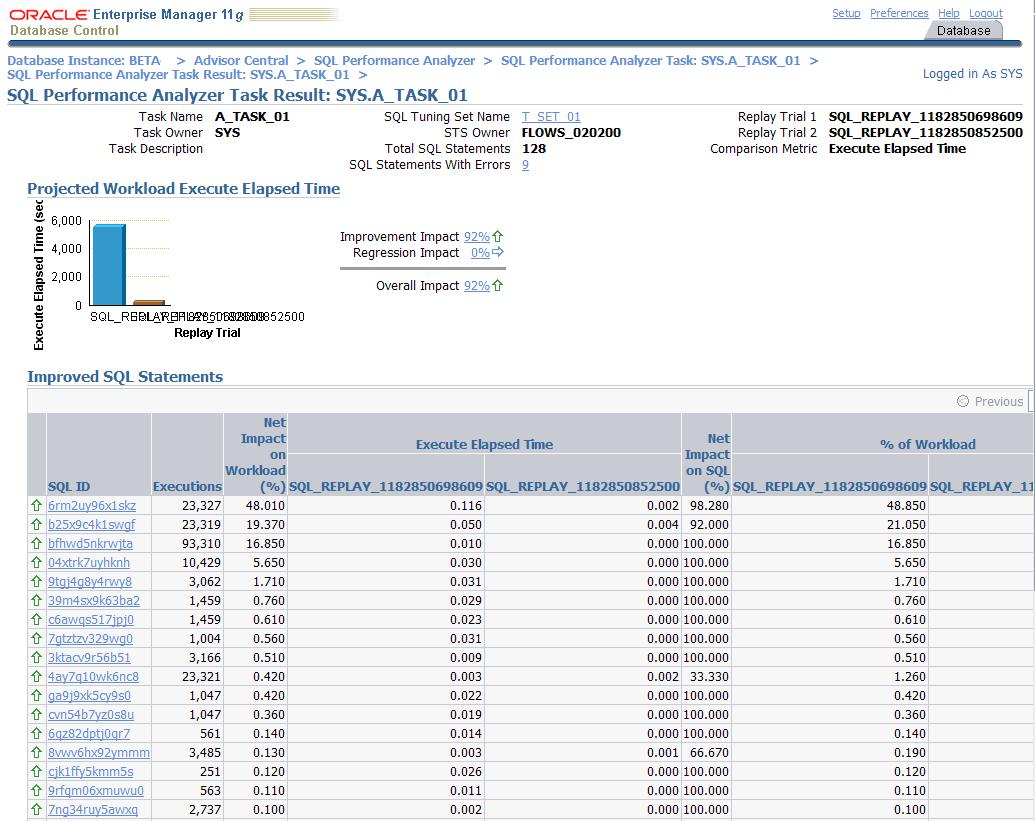Viewport: 1035px width, 821px height.
Task: Open the Database tab
Action: pyautogui.click(x=963, y=31)
